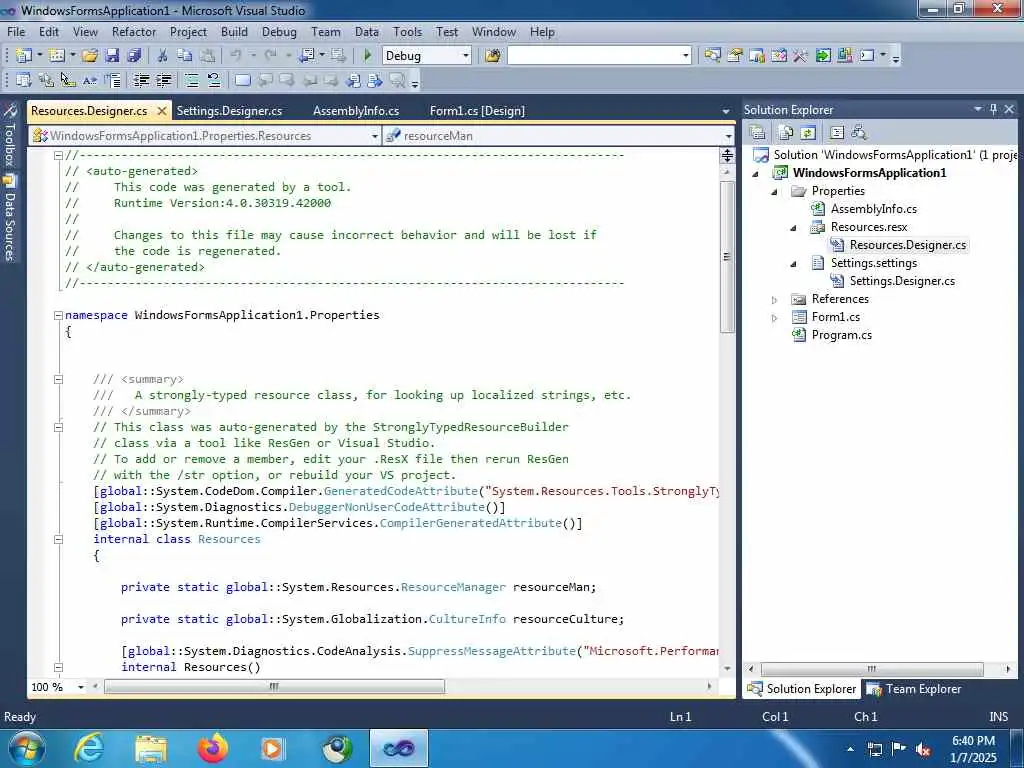The width and height of the screenshot is (1024, 768).
Task: Select AssemblyInfo.cs in Solution Explorer
Action: (x=873, y=209)
